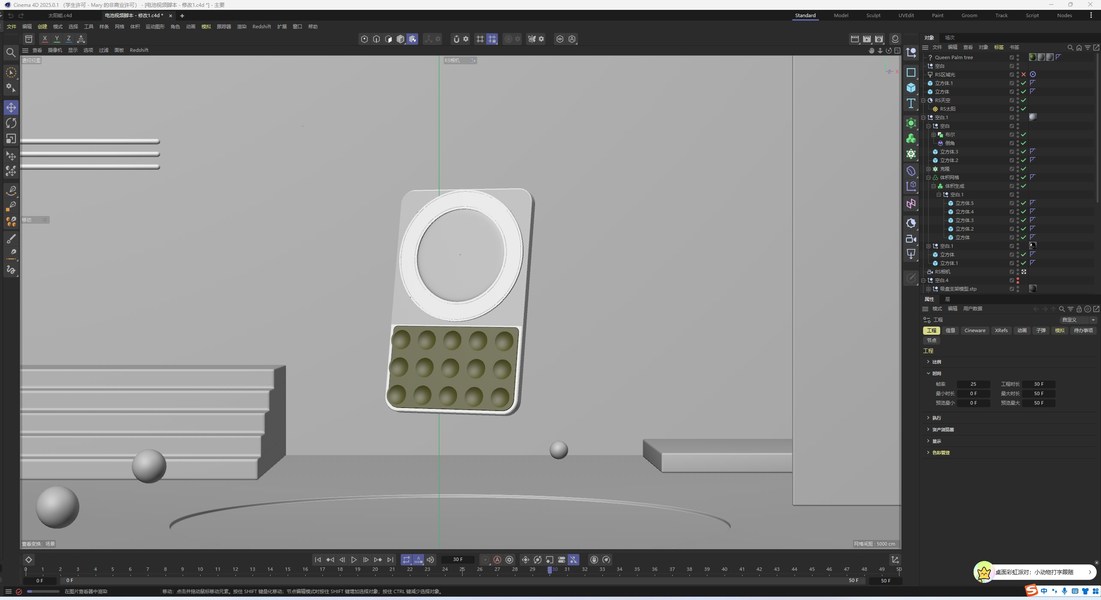
Task: Expand the 克隆 tree node
Action: point(928,169)
